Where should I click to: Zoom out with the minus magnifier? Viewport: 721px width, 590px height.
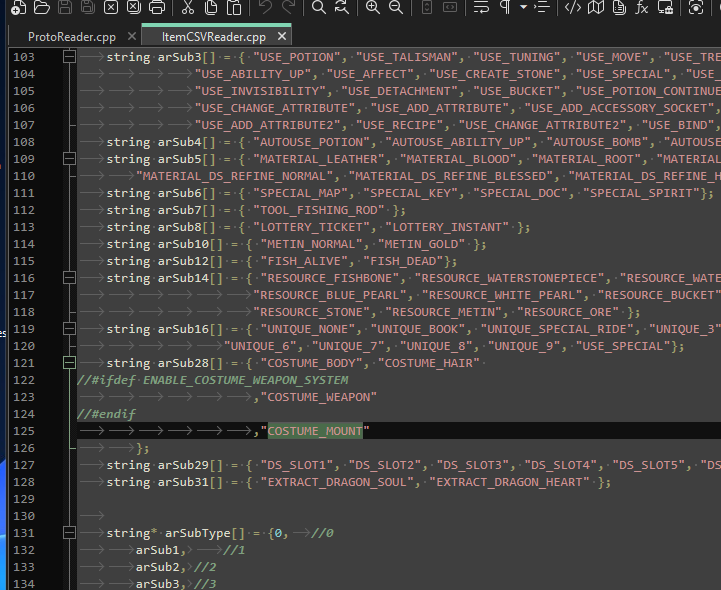pos(395,7)
